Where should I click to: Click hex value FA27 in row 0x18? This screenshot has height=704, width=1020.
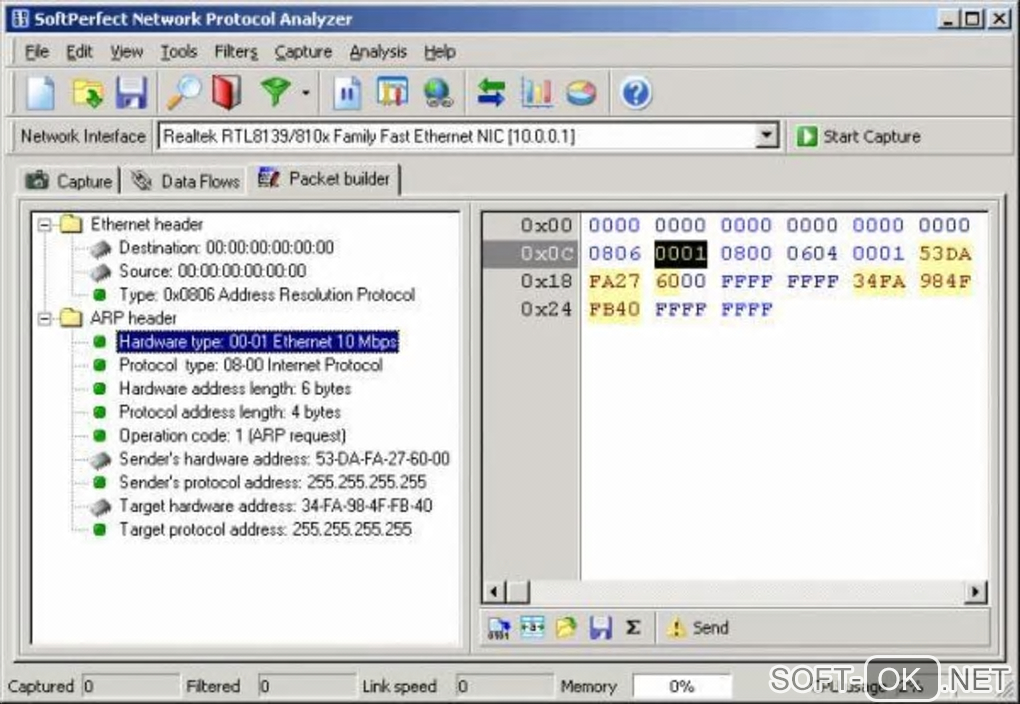[615, 282]
